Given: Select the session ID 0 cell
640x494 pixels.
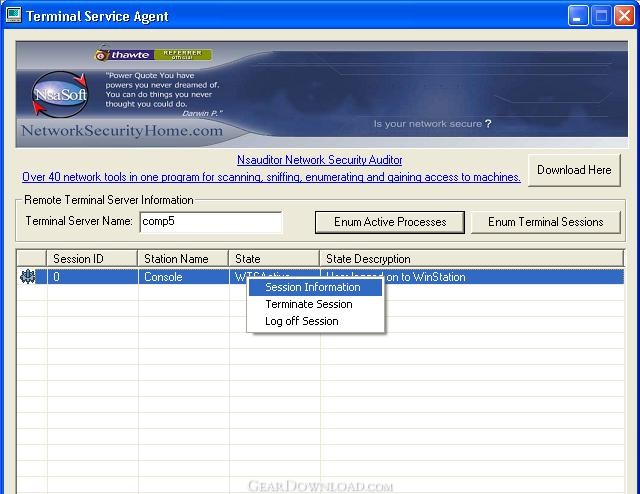Looking at the screenshot, I should (92, 277).
